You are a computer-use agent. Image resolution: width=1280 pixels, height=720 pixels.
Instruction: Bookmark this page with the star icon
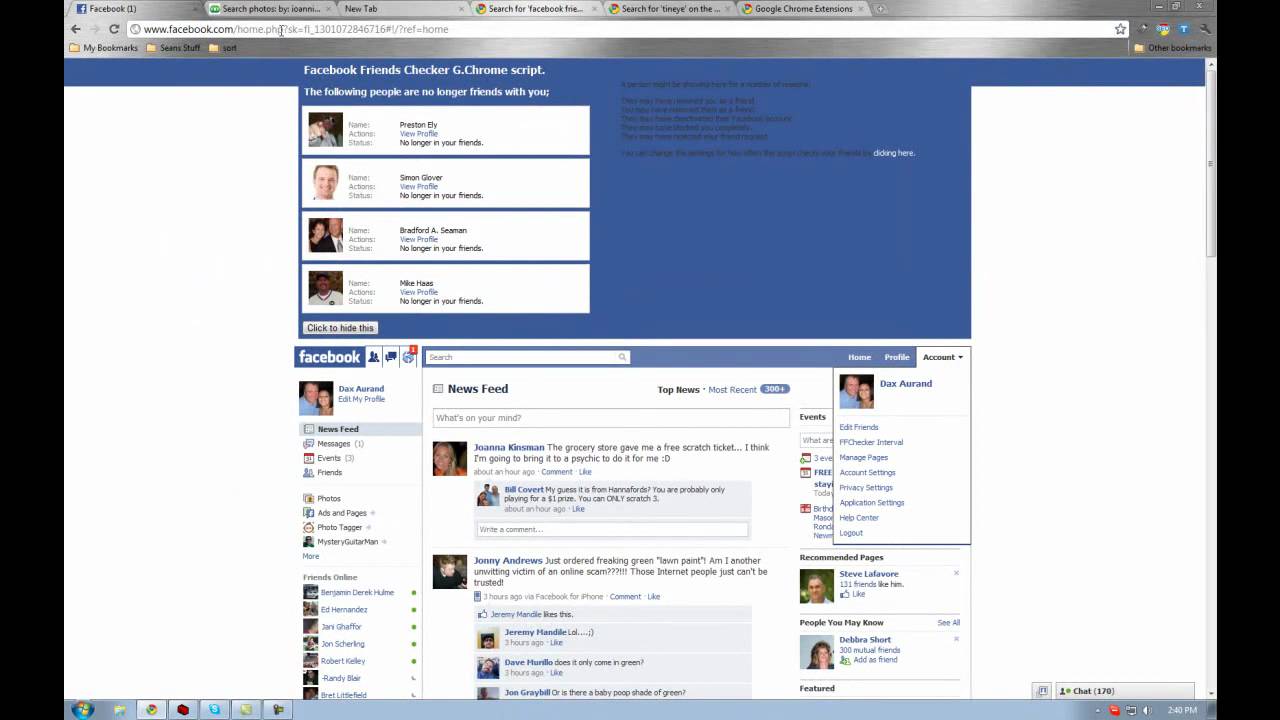(x=1121, y=29)
